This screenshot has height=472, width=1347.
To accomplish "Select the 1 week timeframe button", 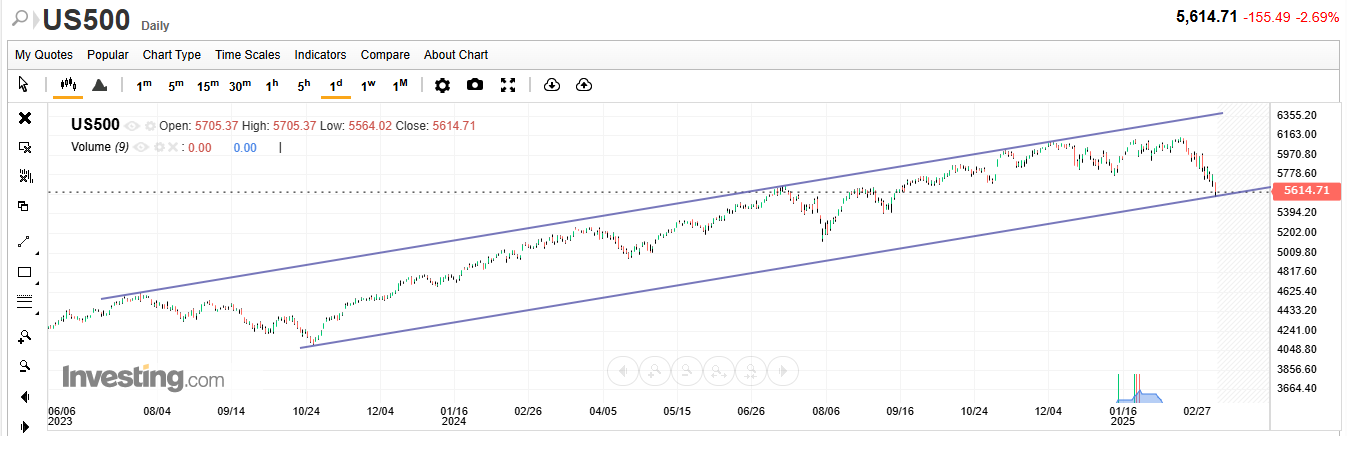I will (x=368, y=85).
